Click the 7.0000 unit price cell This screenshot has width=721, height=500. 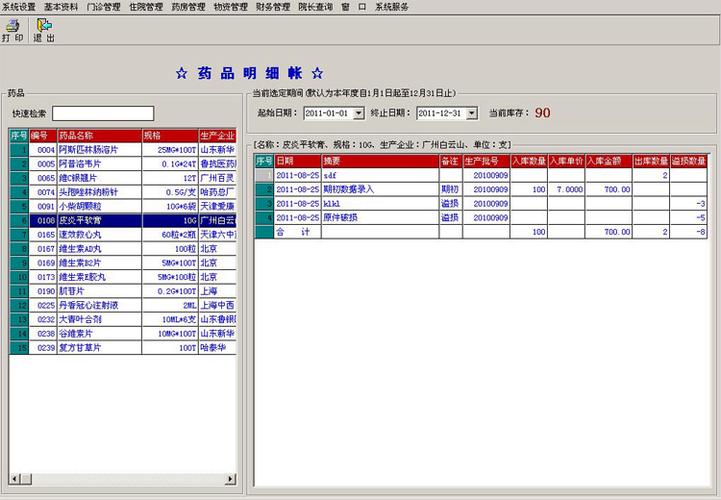click(x=566, y=190)
